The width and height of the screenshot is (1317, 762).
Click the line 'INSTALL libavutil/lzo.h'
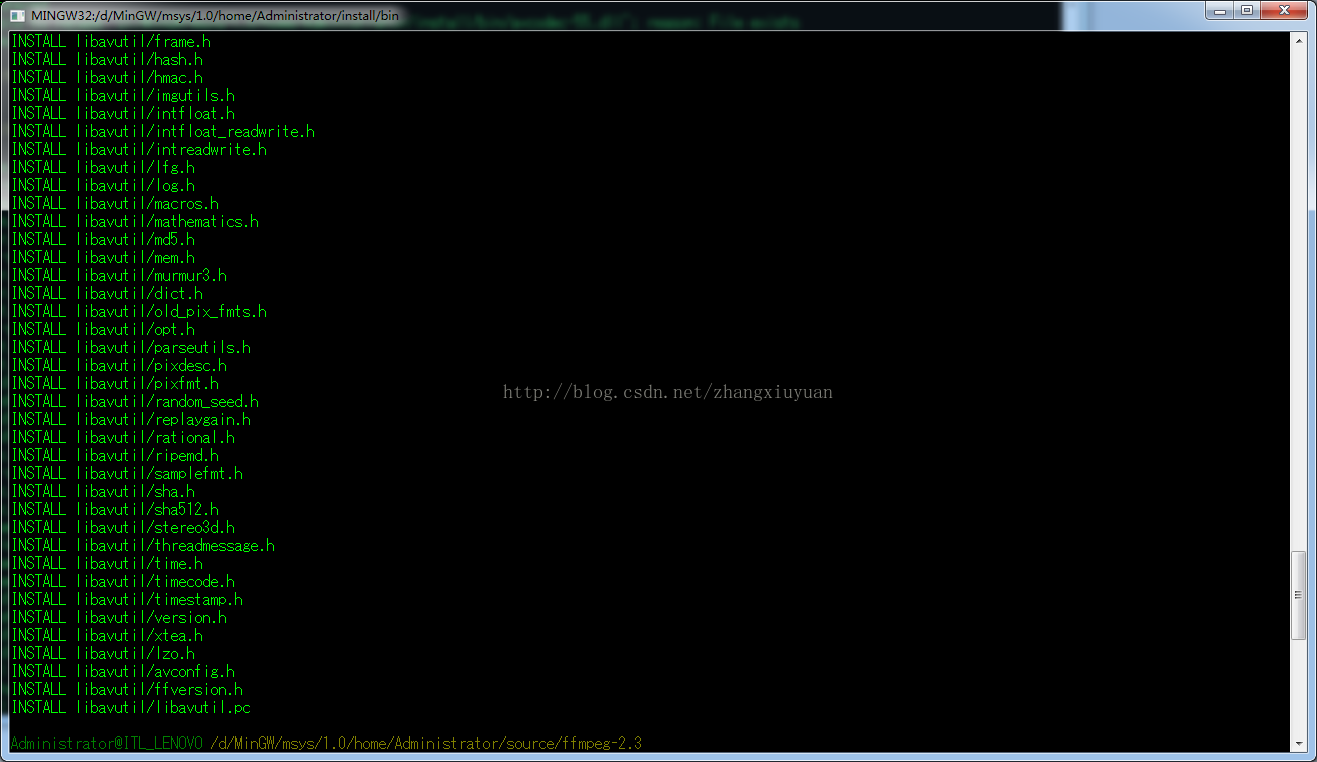click(103, 654)
